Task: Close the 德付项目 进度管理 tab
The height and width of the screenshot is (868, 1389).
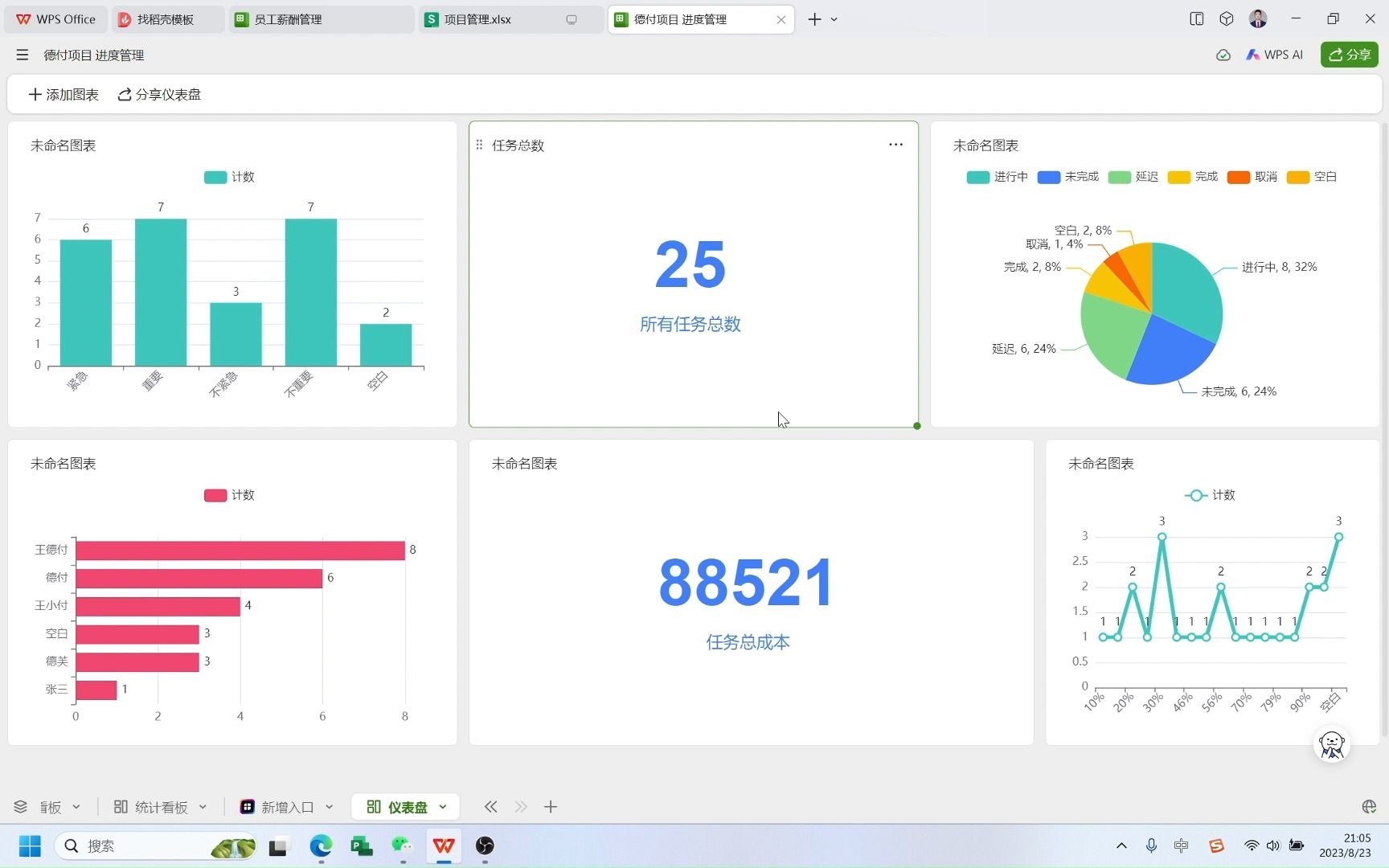Action: [x=781, y=19]
